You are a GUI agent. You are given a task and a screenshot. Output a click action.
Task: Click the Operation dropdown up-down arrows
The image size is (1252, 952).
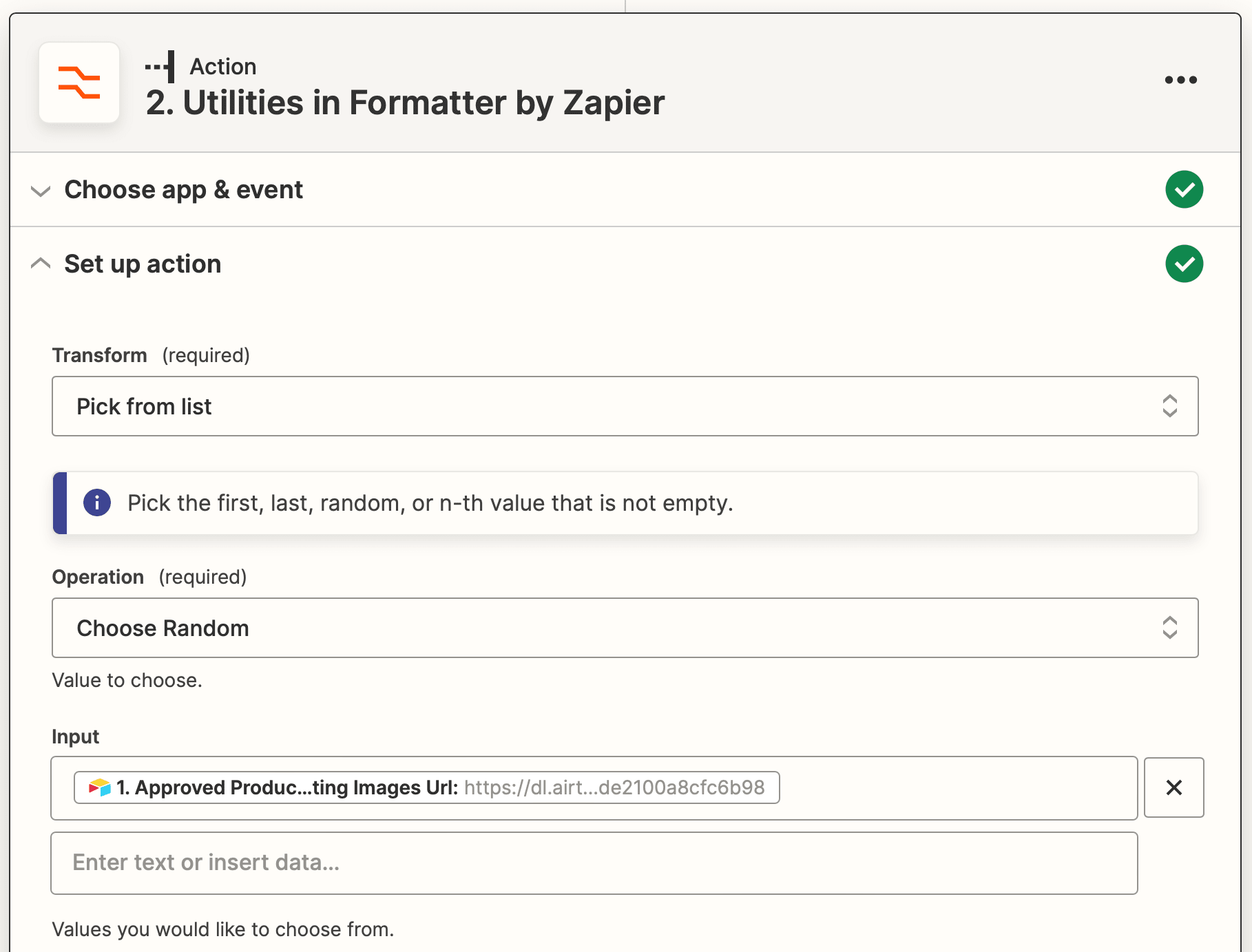[1169, 628]
